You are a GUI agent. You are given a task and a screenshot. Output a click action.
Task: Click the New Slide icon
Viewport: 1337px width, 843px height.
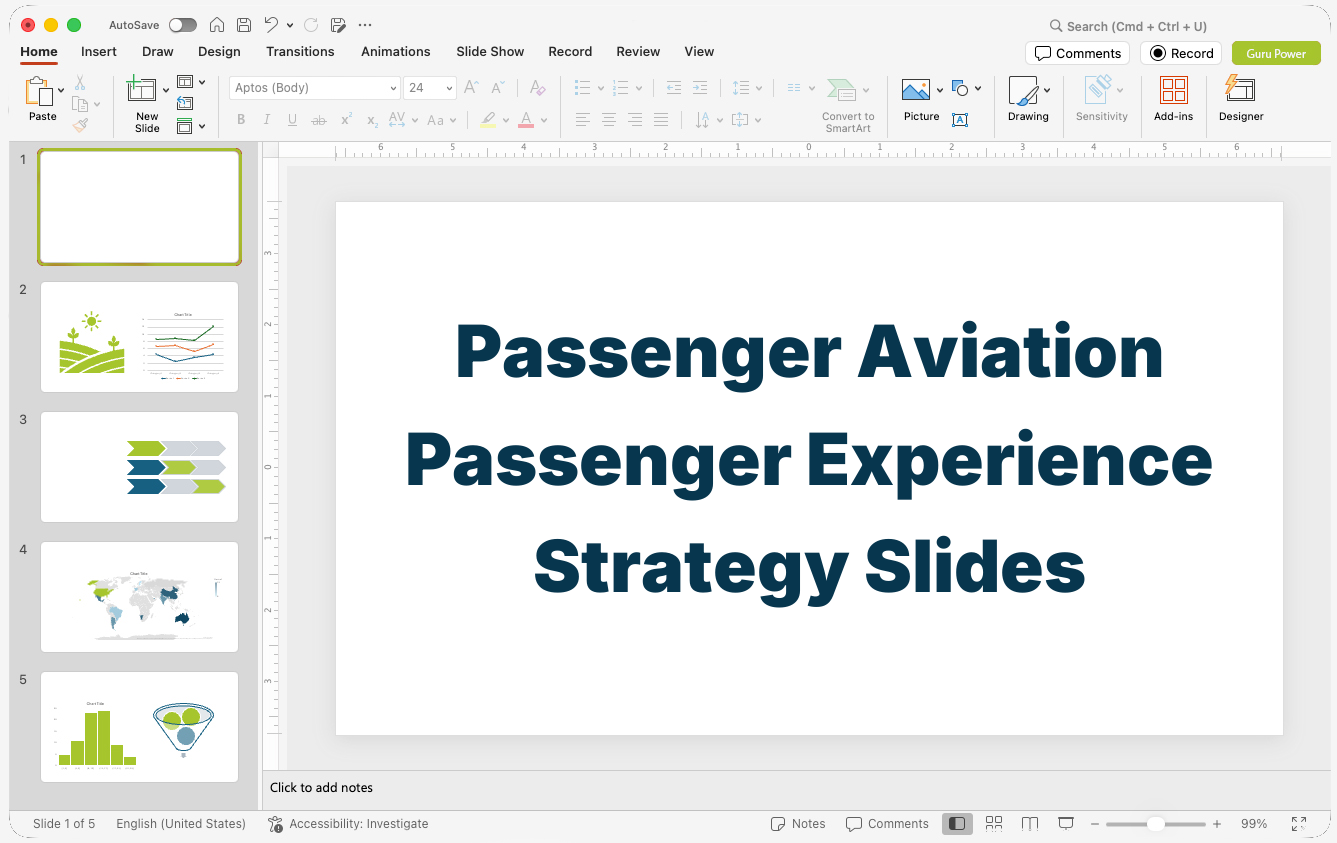point(142,90)
